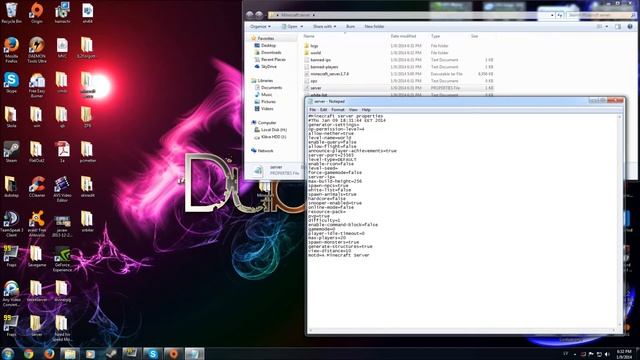Refresh the Explorer address bar
The height and width of the screenshot is (360, 640).
click(x=560, y=15)
